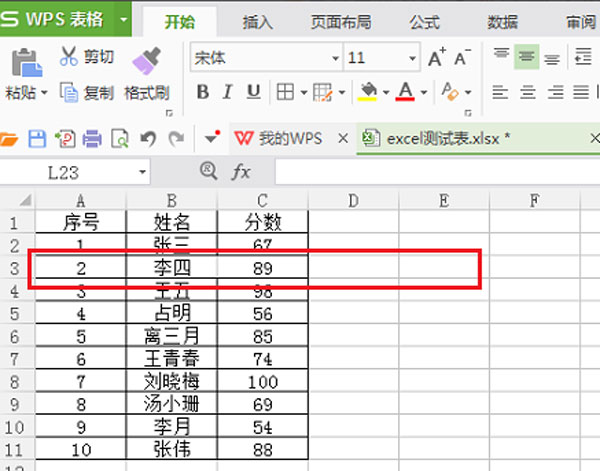
Task: Open the font color dropdown arrow
Action: click(x=424, y=92)
